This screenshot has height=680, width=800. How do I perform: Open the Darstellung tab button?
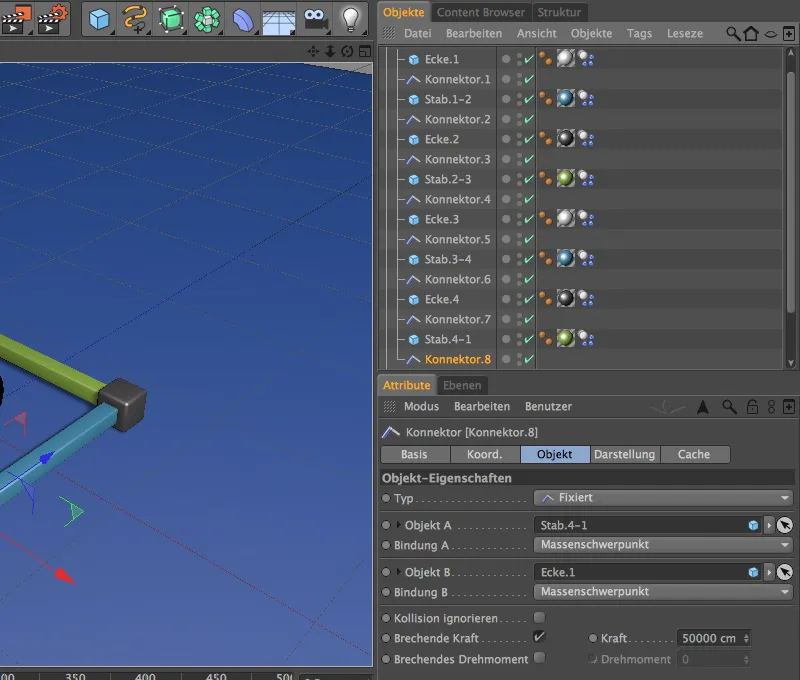click(624, 454)
